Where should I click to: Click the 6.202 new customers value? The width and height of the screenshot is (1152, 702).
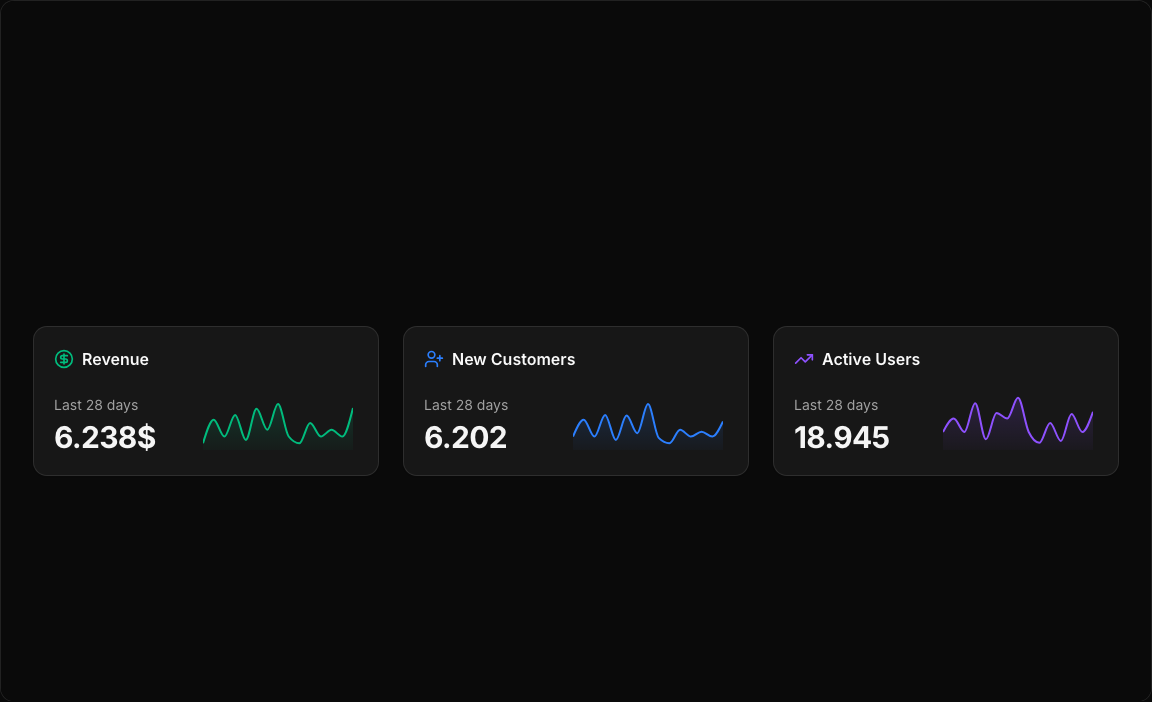(x=465, y=437)
